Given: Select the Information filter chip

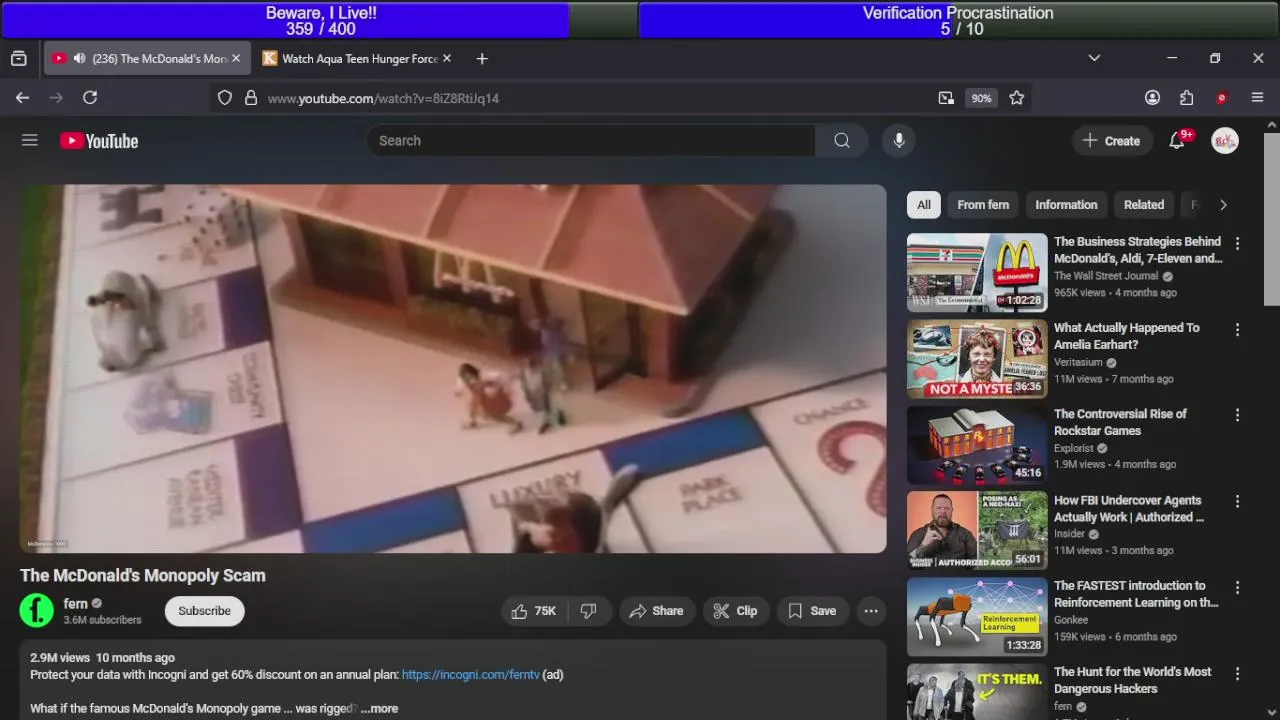Looking at the screenshot, I should click(1066, 205).
